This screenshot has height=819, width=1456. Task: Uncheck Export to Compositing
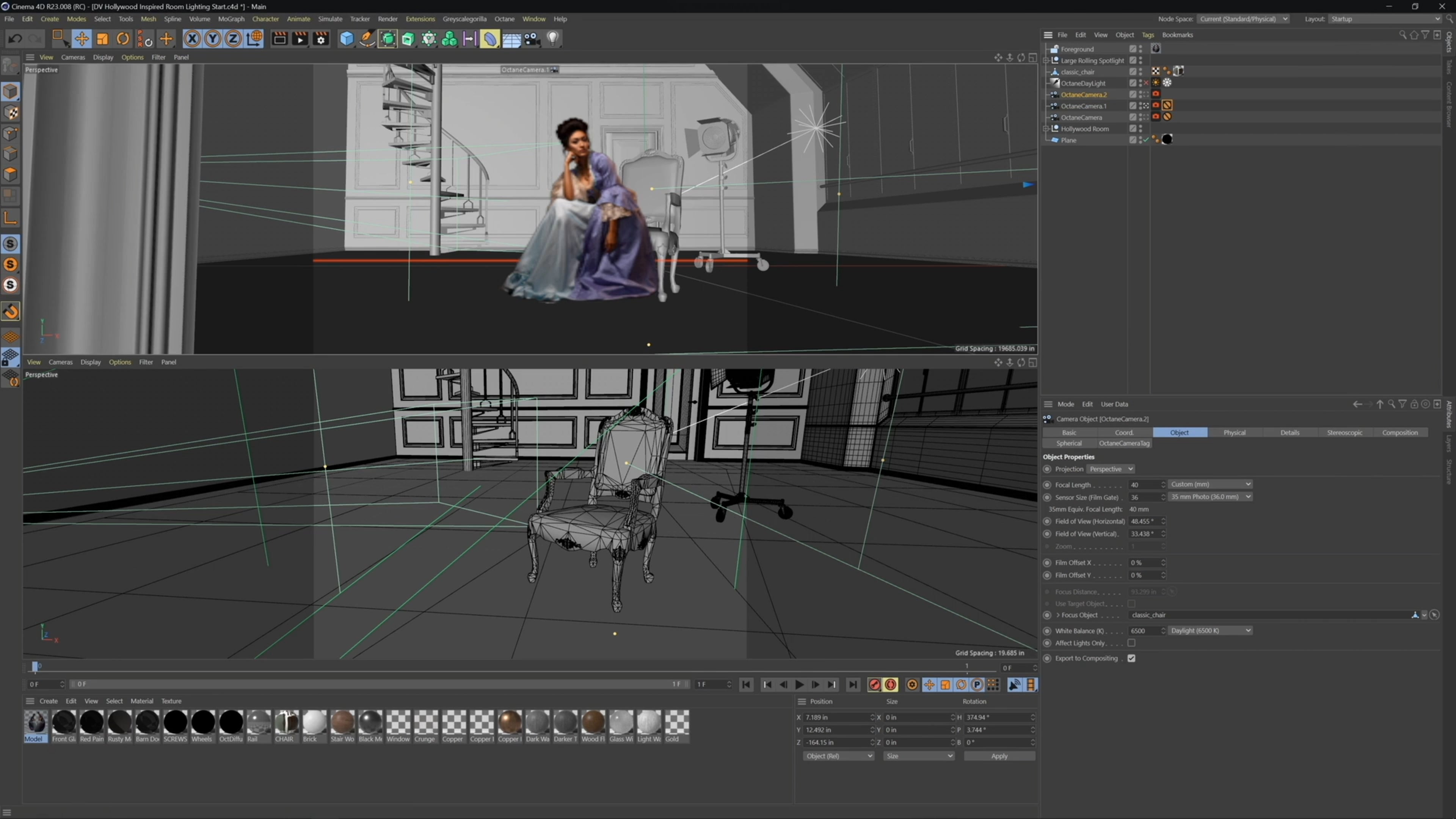[1131, 659]
